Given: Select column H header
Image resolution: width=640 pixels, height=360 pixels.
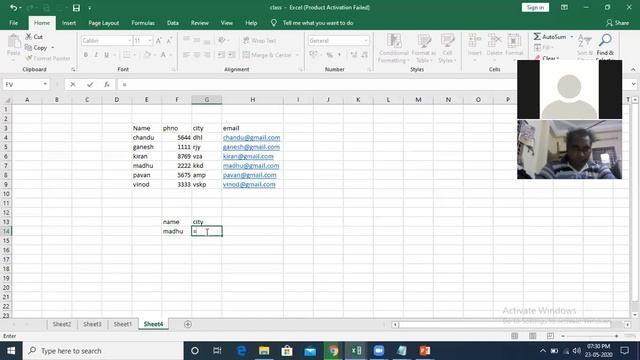Looking at the screenshot, I should (253, 100).
